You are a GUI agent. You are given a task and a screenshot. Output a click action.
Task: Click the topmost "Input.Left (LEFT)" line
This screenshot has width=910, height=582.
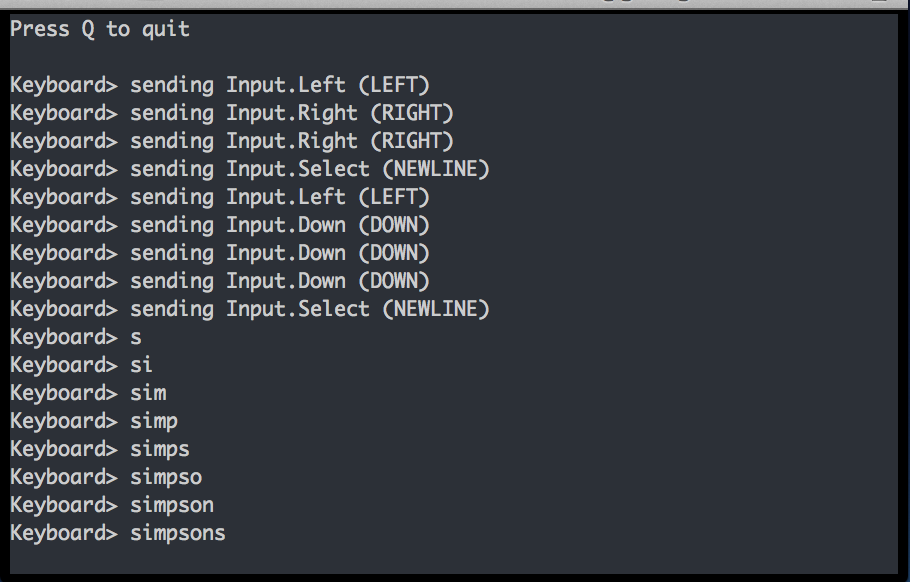(x=220, y=85)
